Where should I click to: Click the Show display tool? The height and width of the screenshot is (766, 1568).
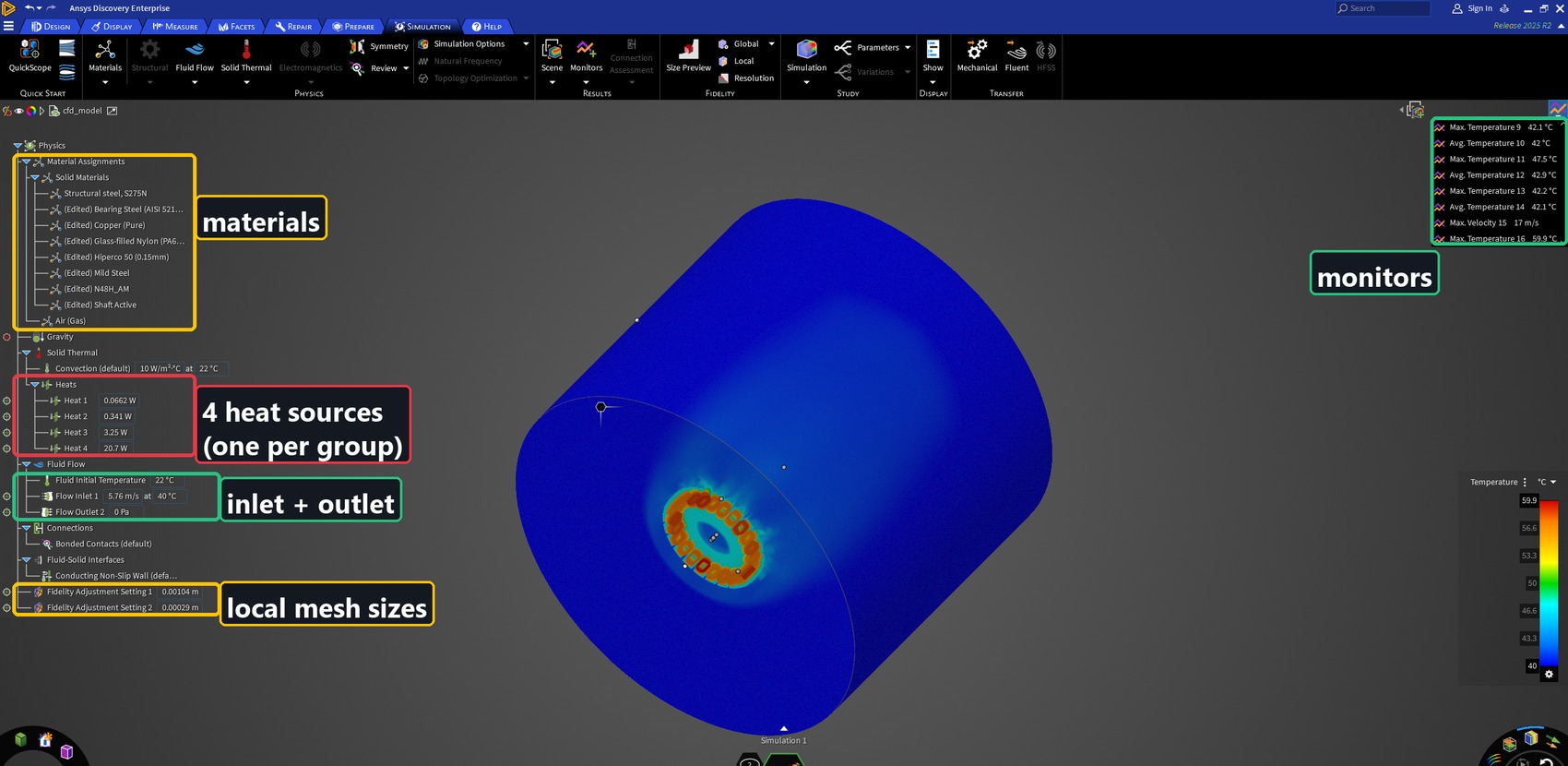(933, 55)
